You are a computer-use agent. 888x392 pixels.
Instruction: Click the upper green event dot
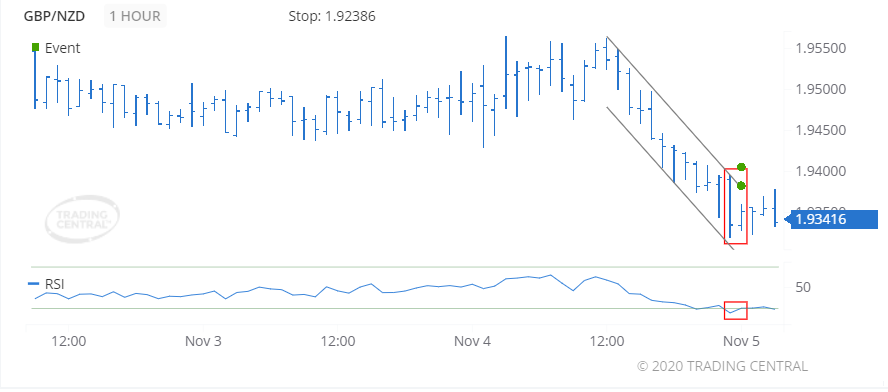pos(741,167)
